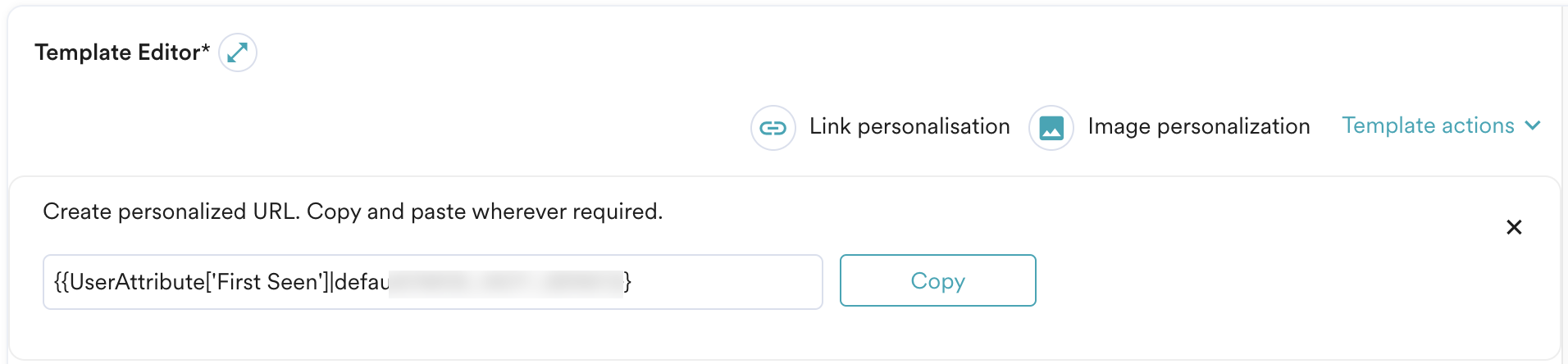Image resolution: width=1568 pixels, height=364 pixels.
Task: Close the personalized URL panel
Action: (x=1514, y=227)
